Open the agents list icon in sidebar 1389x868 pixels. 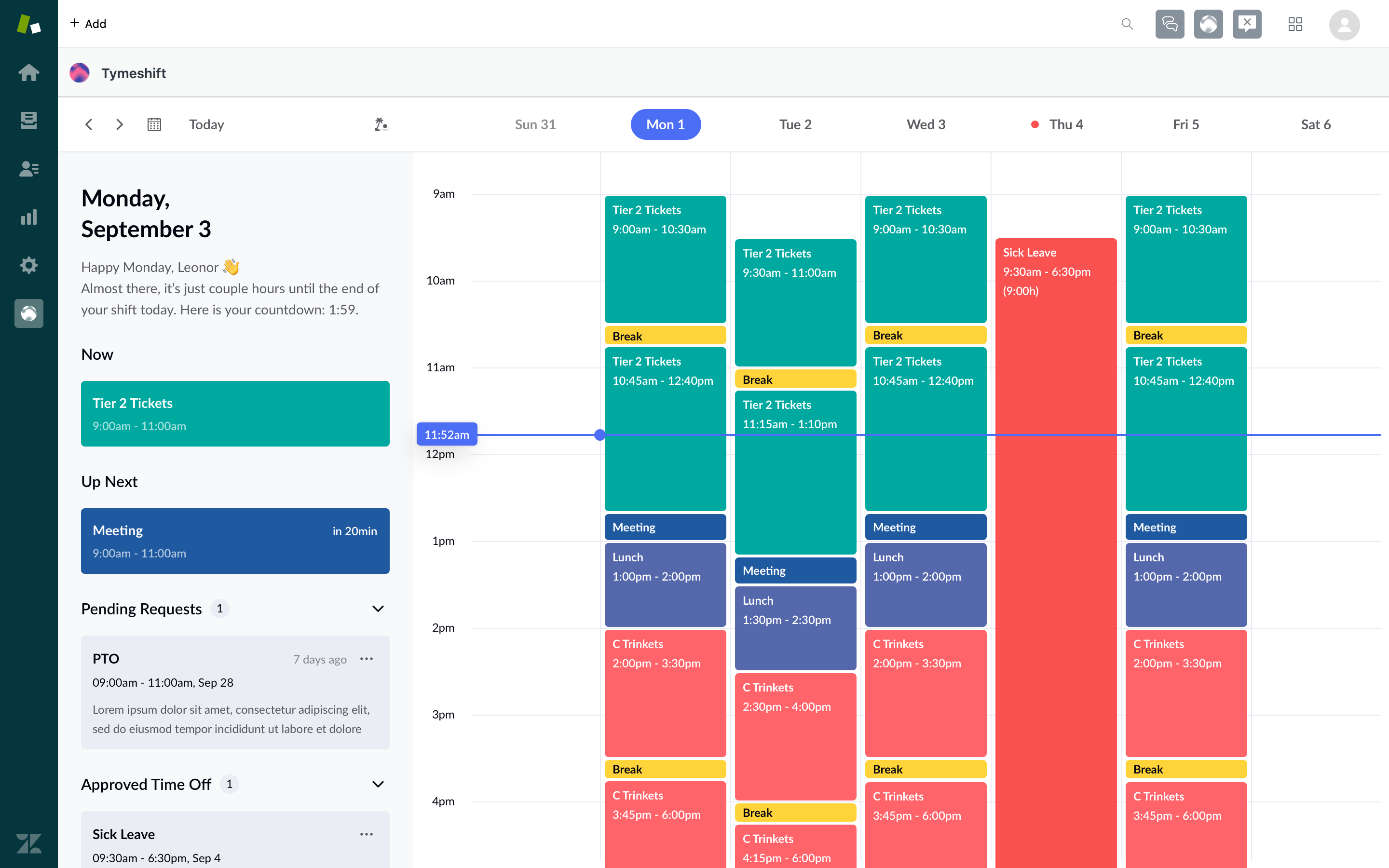(x=29, y=169)
